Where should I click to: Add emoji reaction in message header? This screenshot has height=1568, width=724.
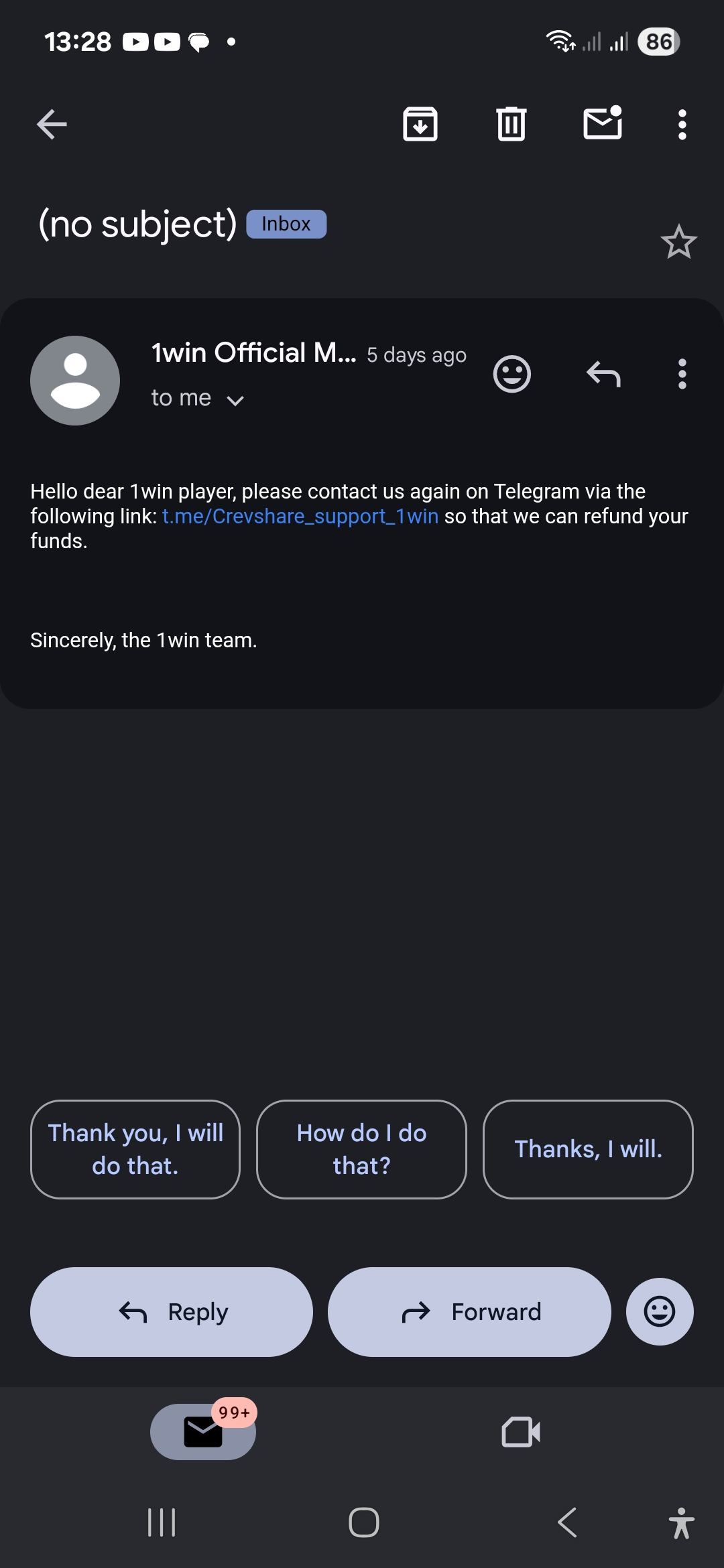[512, 374]
